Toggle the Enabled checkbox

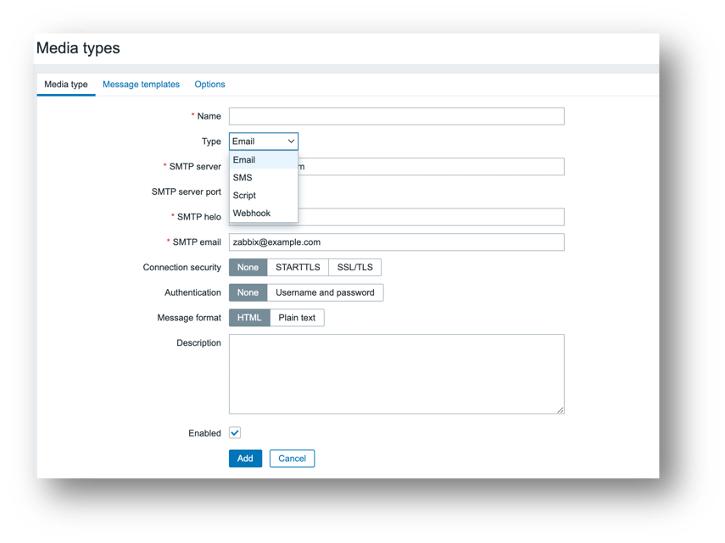pos(235,433)
